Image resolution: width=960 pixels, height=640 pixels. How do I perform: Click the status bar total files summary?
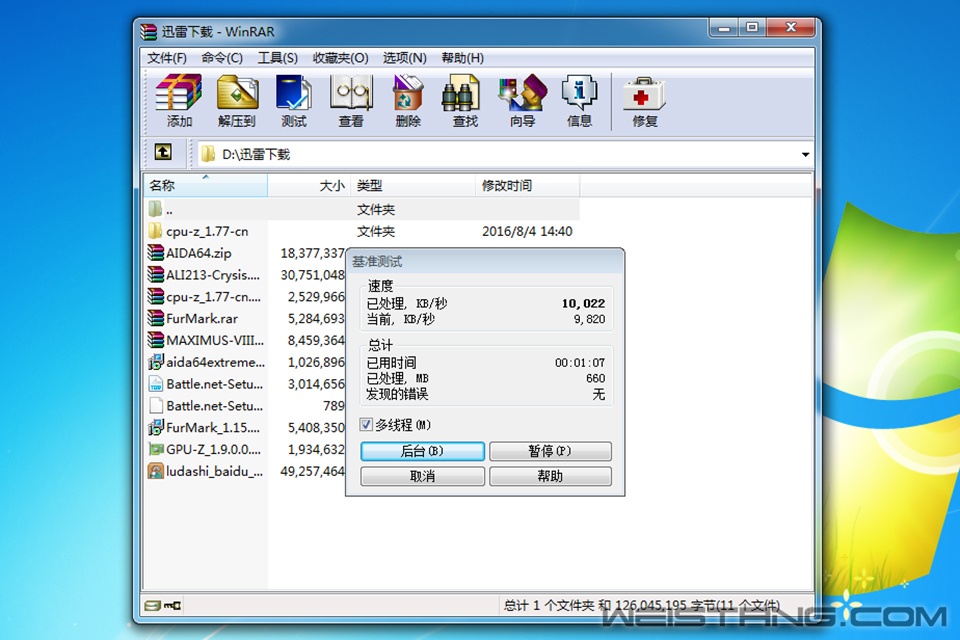click(642, 606)
